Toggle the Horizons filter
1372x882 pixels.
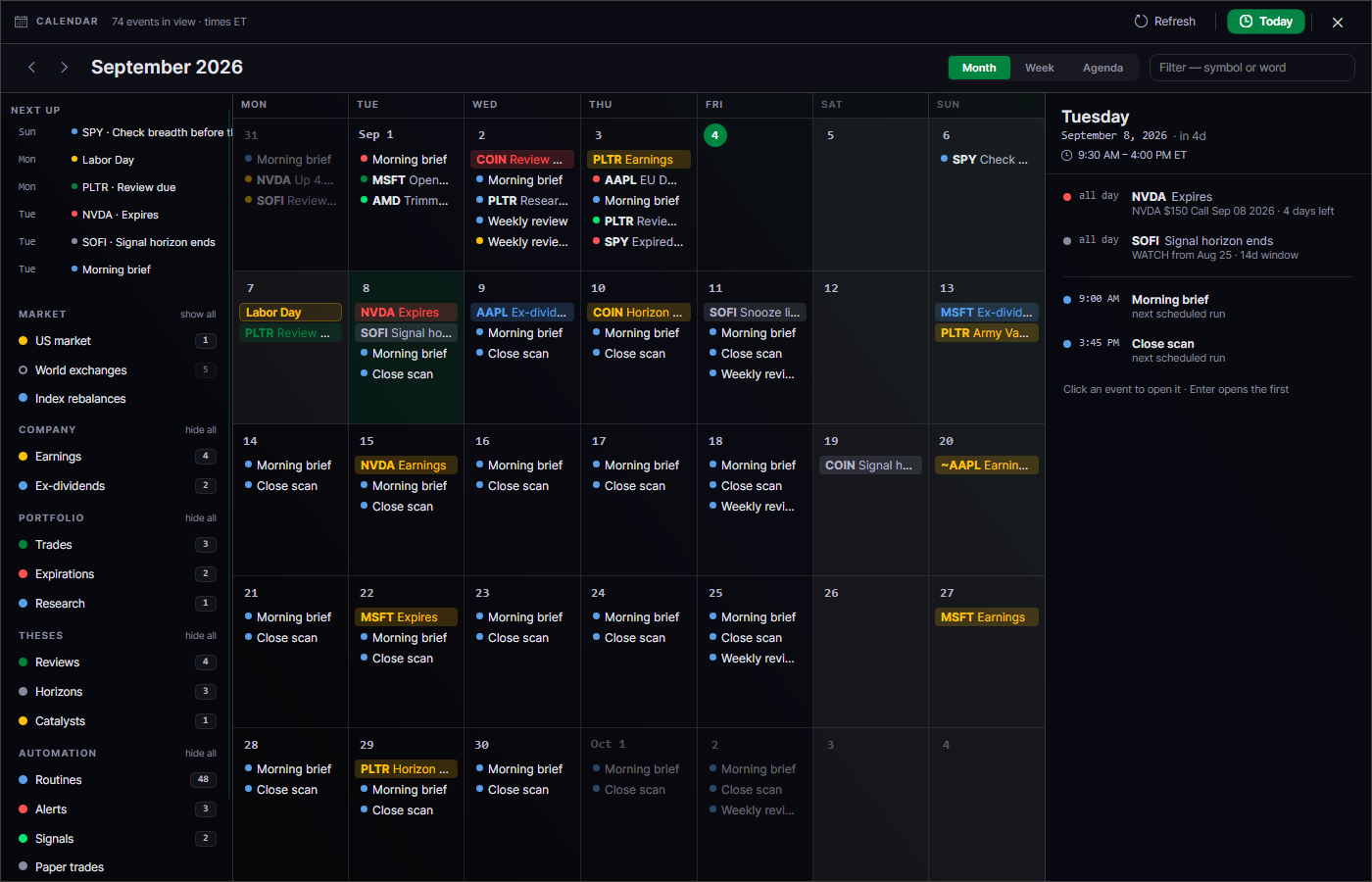point(117,692)
